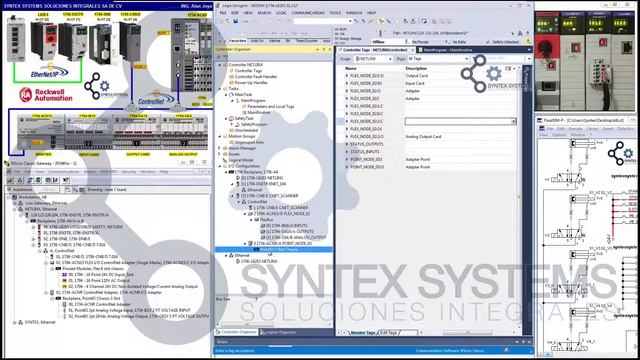Open the File menu in FluidSIM window
This screenshot has width=640, height=360.
(549, 129)
